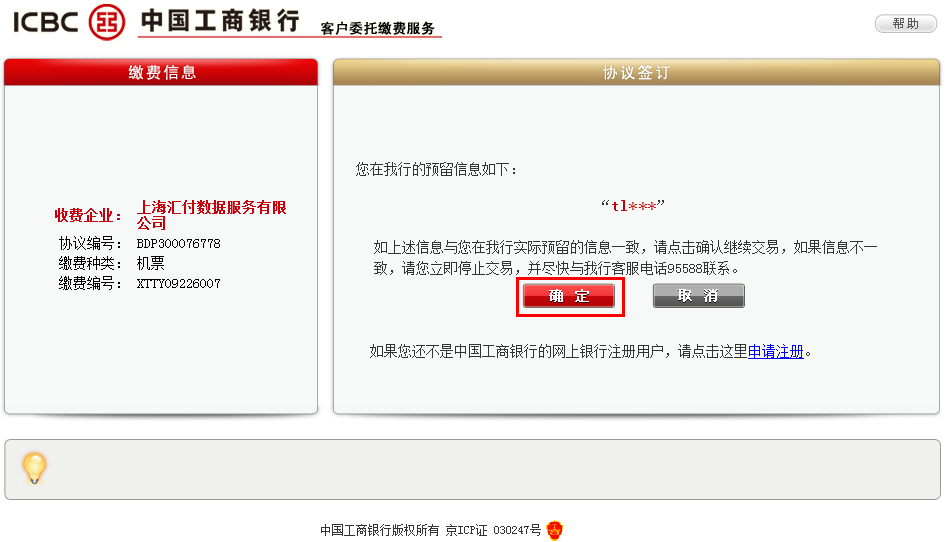This screenshot has width=945, height=542.
Task: Click the payment type value 机票
Action: pos(151,263)
